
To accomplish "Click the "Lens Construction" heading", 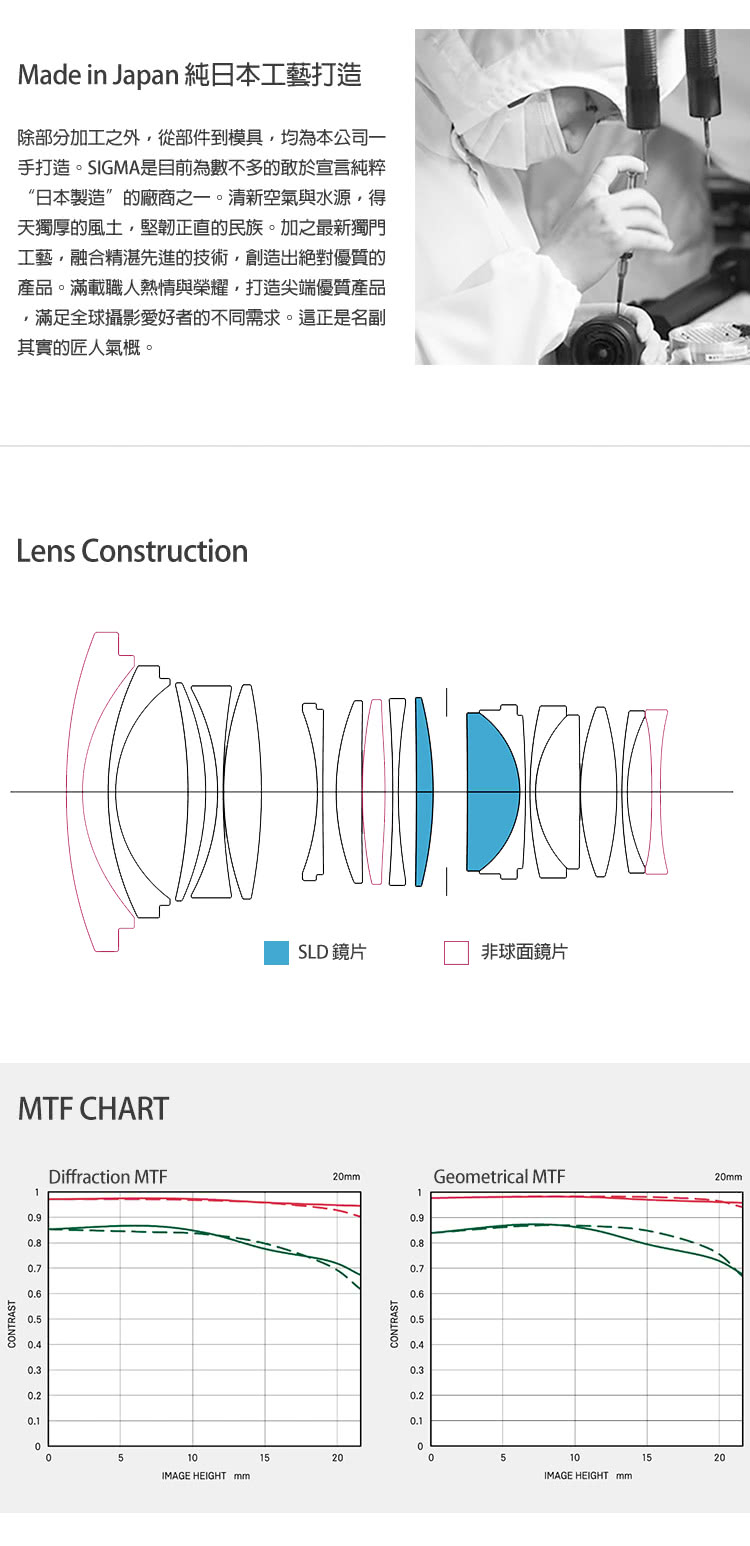I will coord(132,551).
